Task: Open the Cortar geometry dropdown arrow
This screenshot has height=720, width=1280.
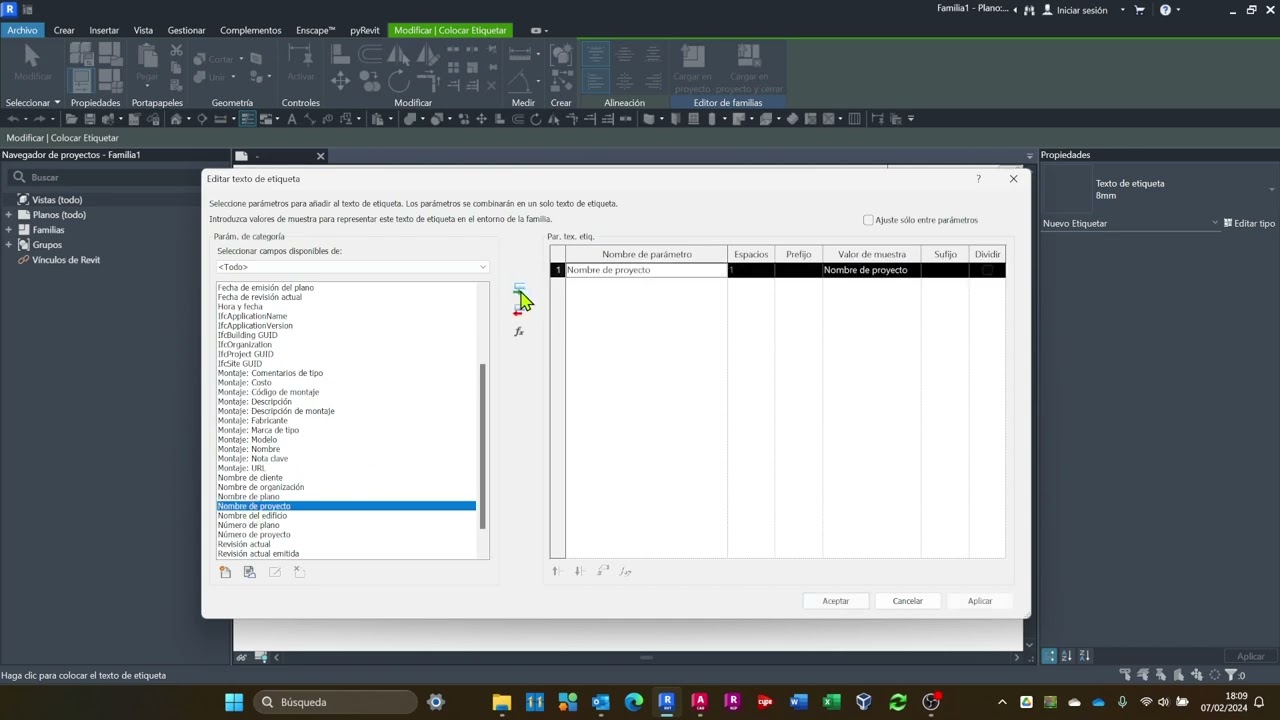Action: (241, 59)
